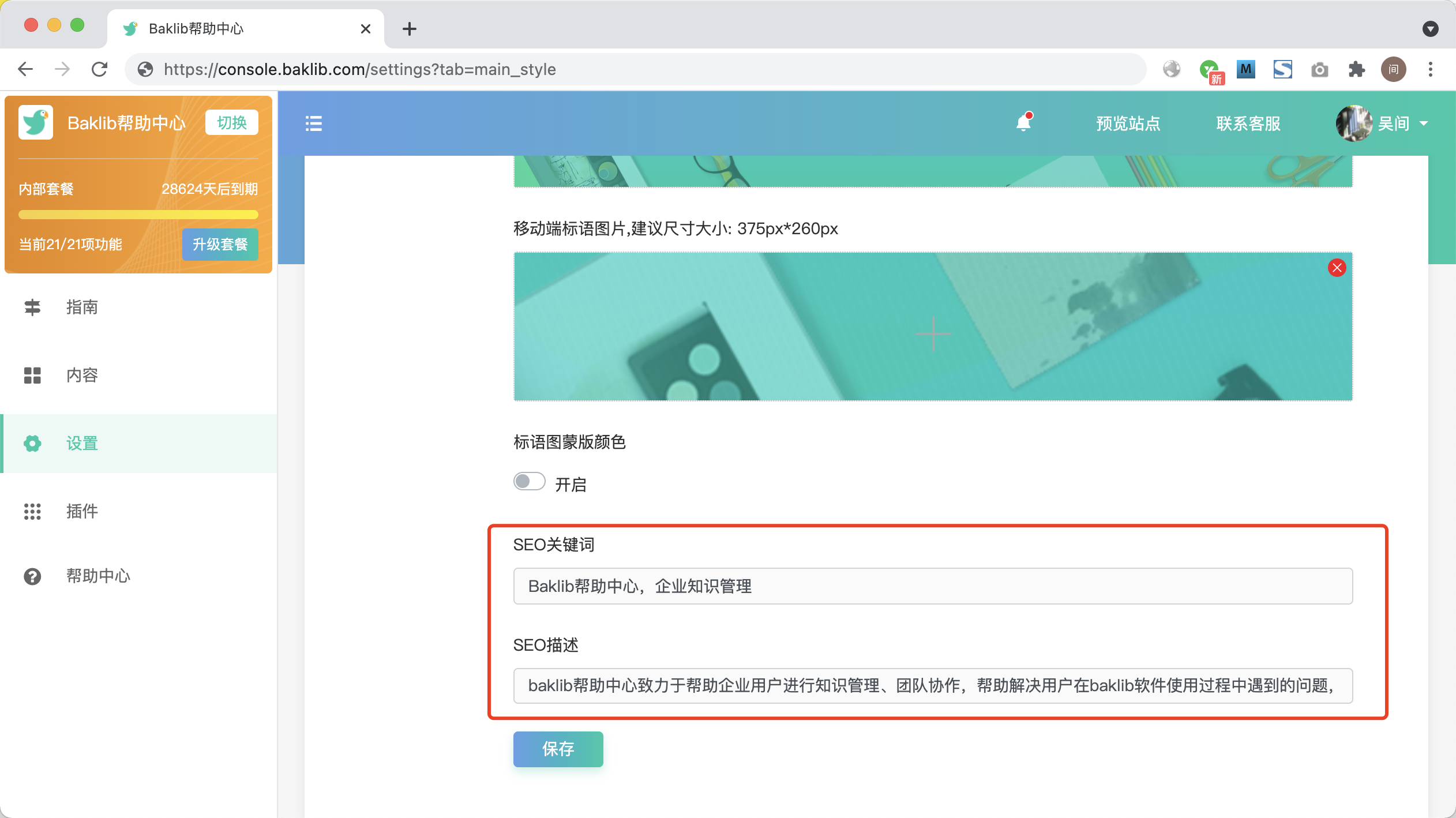1456x818 pixels.
Task: Open 帮助中心 in the sidebar
Action: [x=138, y=576]
